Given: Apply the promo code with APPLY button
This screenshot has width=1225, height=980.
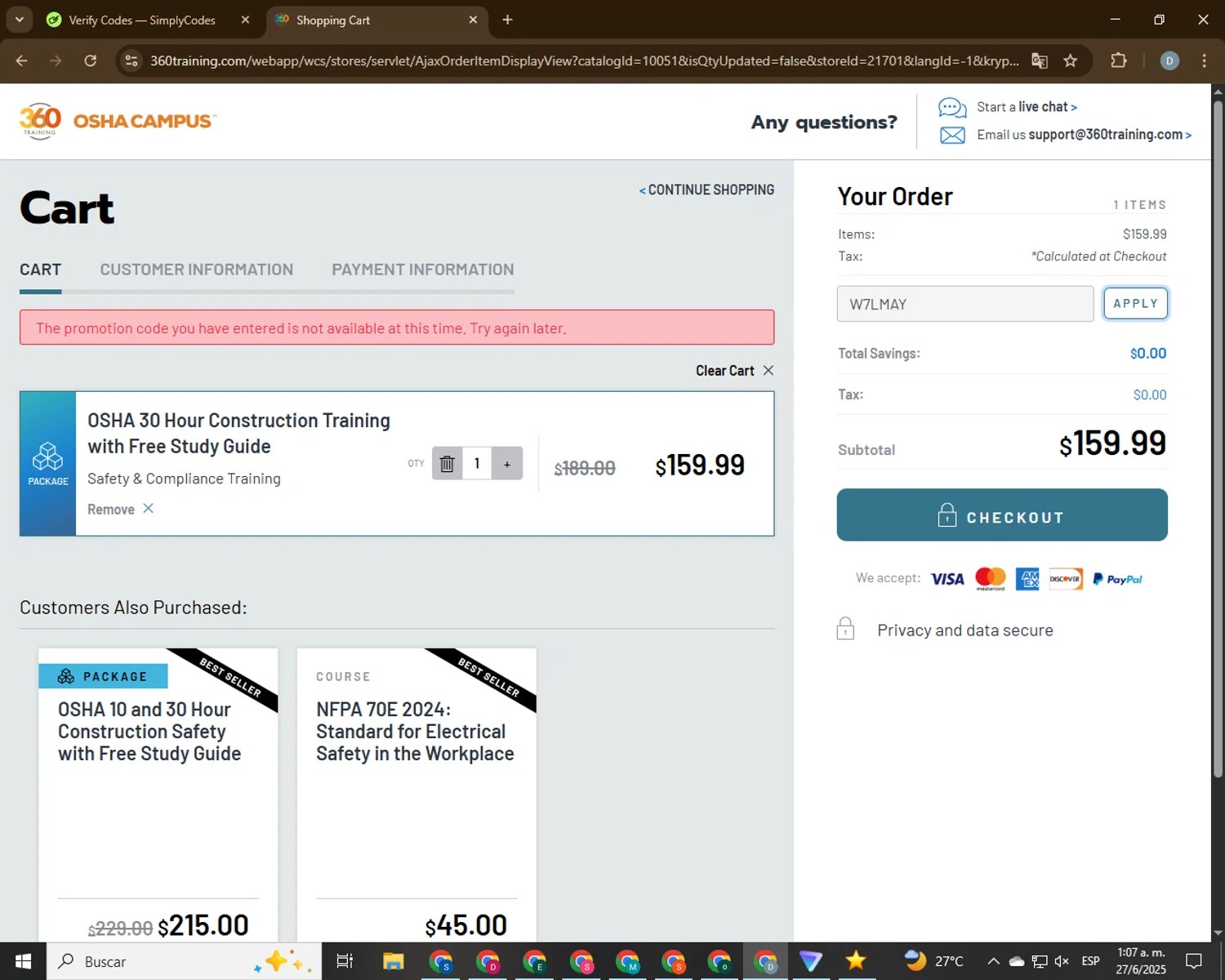Looking at the screenshot, I should pos(1135,304).
